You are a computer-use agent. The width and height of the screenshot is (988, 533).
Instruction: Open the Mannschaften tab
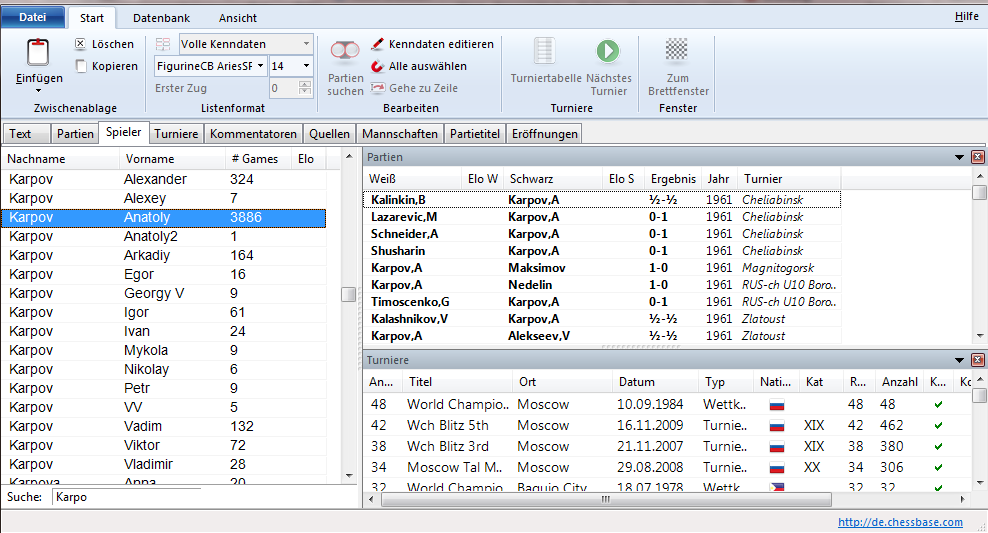point(399,134)
